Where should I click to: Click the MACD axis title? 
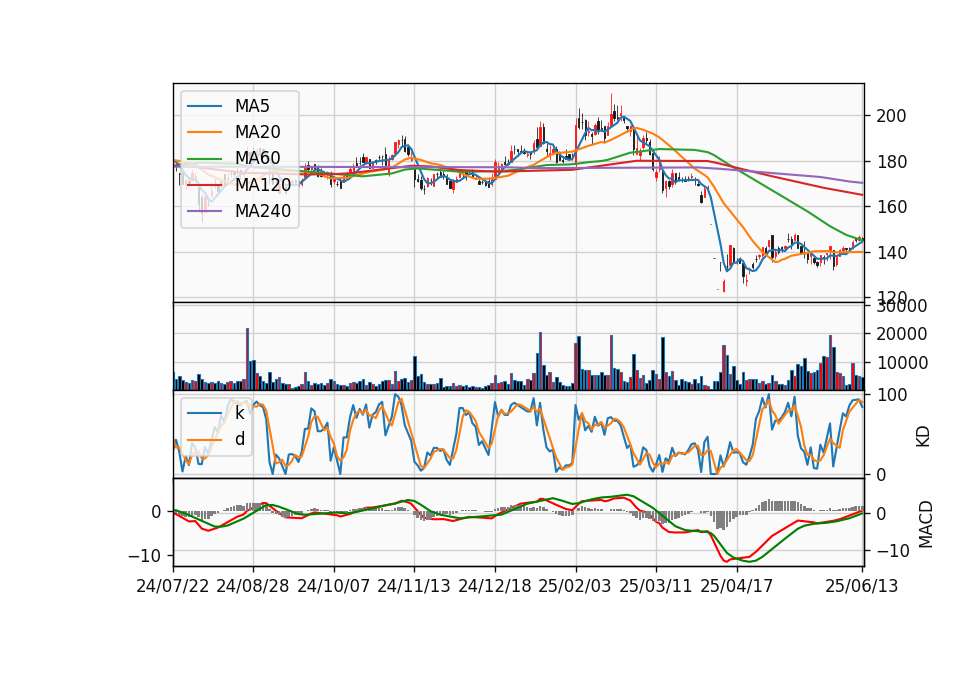click(925, 524)
